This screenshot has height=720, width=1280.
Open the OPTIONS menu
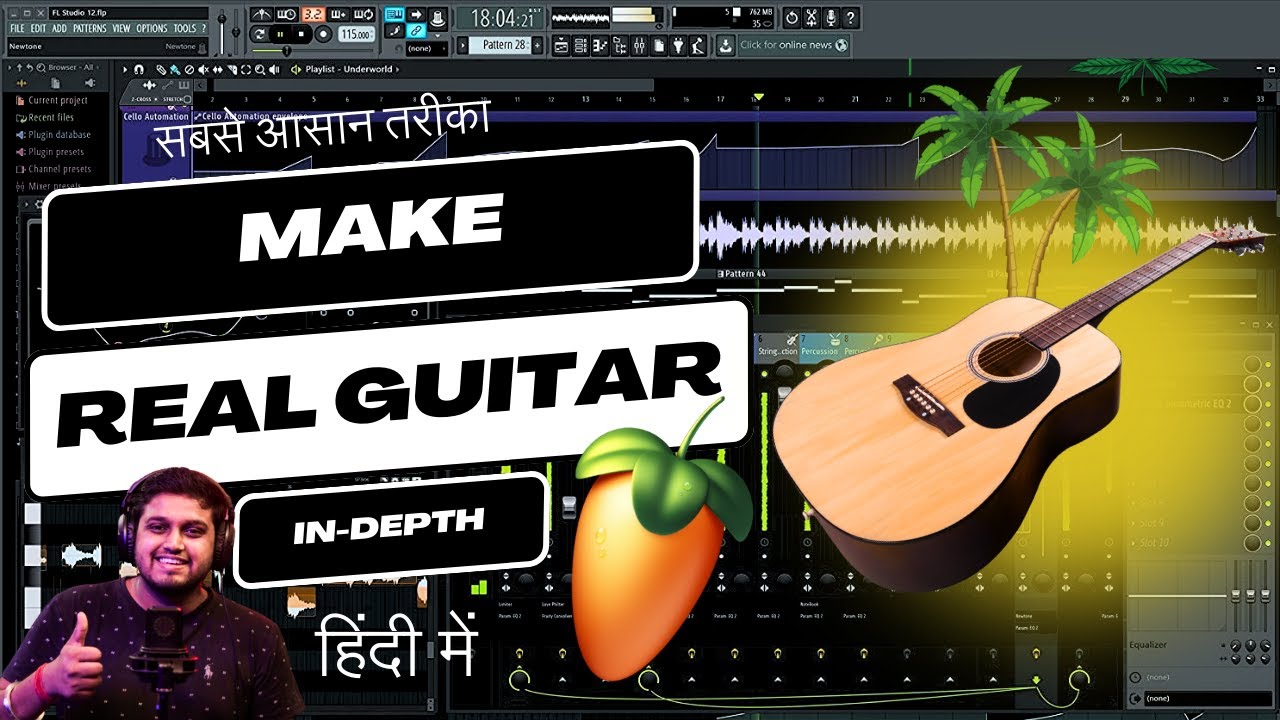pyautogui.click(x=152, y=29)
